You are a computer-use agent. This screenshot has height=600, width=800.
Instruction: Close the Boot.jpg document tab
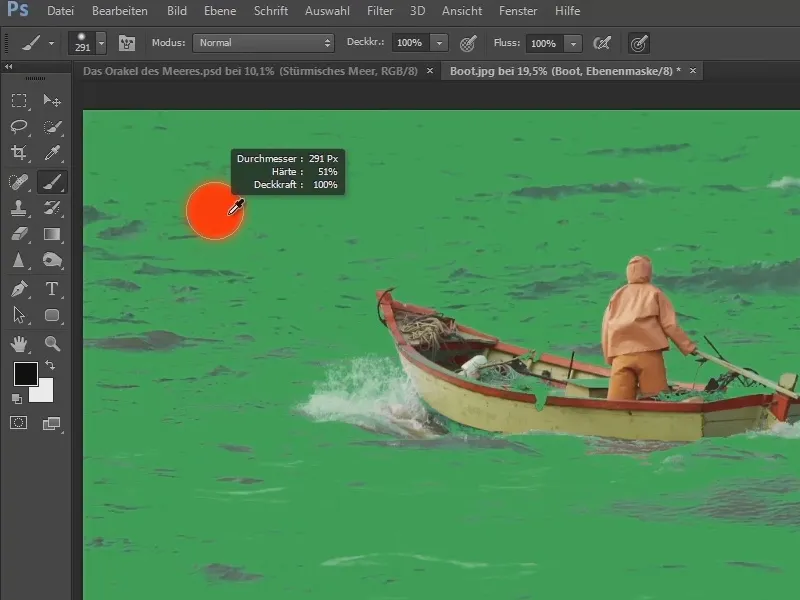point(693,71)
